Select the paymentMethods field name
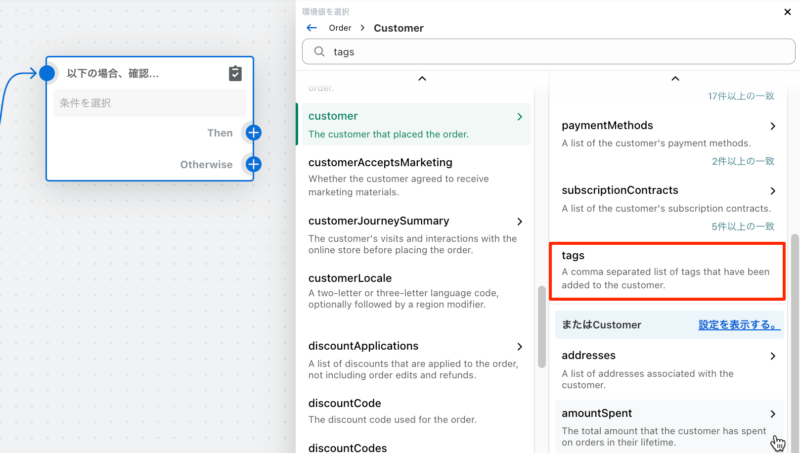800x453 pixels. click(x=607, y=125)
